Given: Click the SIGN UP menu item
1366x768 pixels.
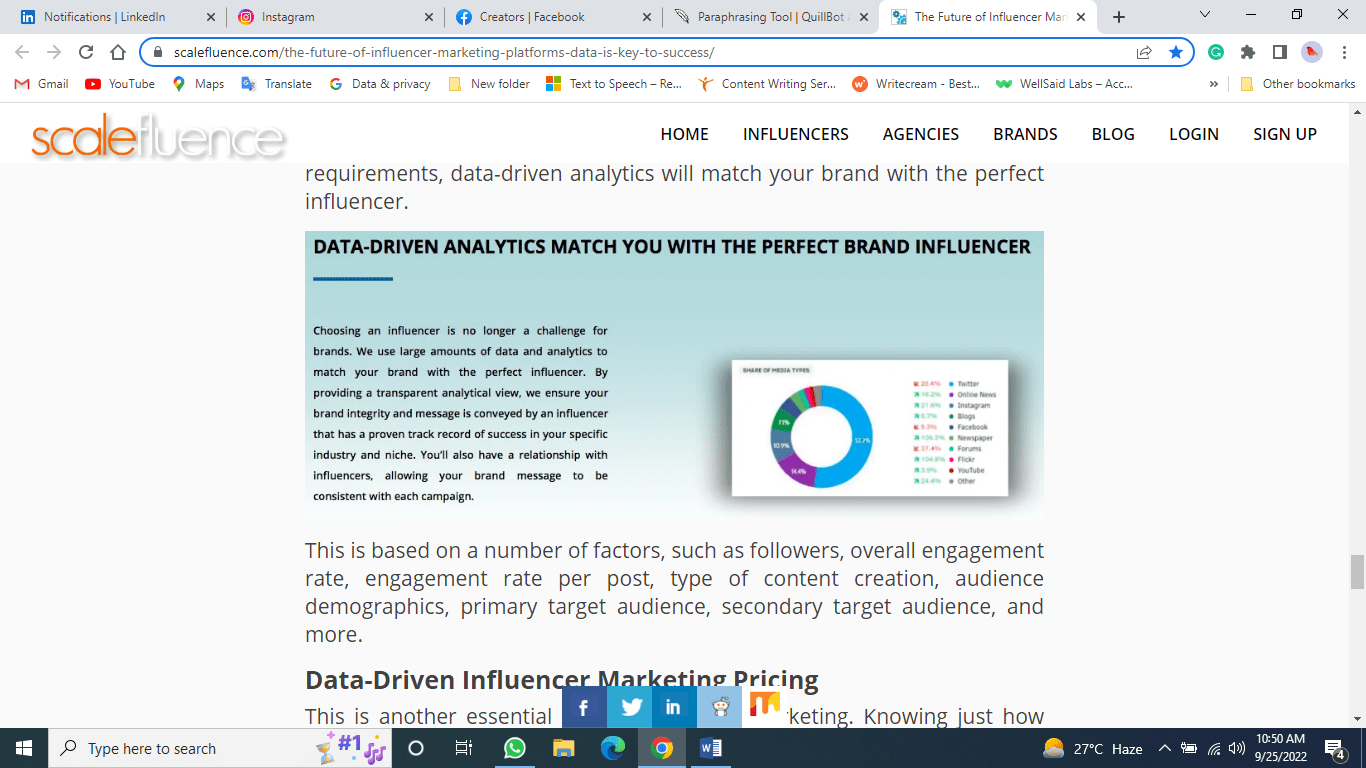Looking at the screenshot, I should point(1285,134).
